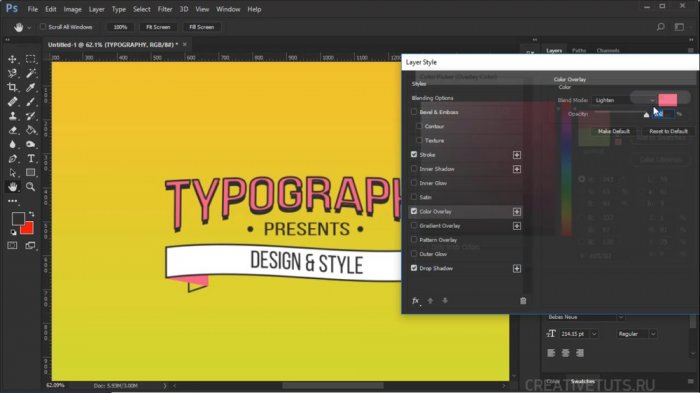The height and width of the screenshot is (393, 700).
Task: Open the Hand tool preset dropdown
Action: [29, 27]
